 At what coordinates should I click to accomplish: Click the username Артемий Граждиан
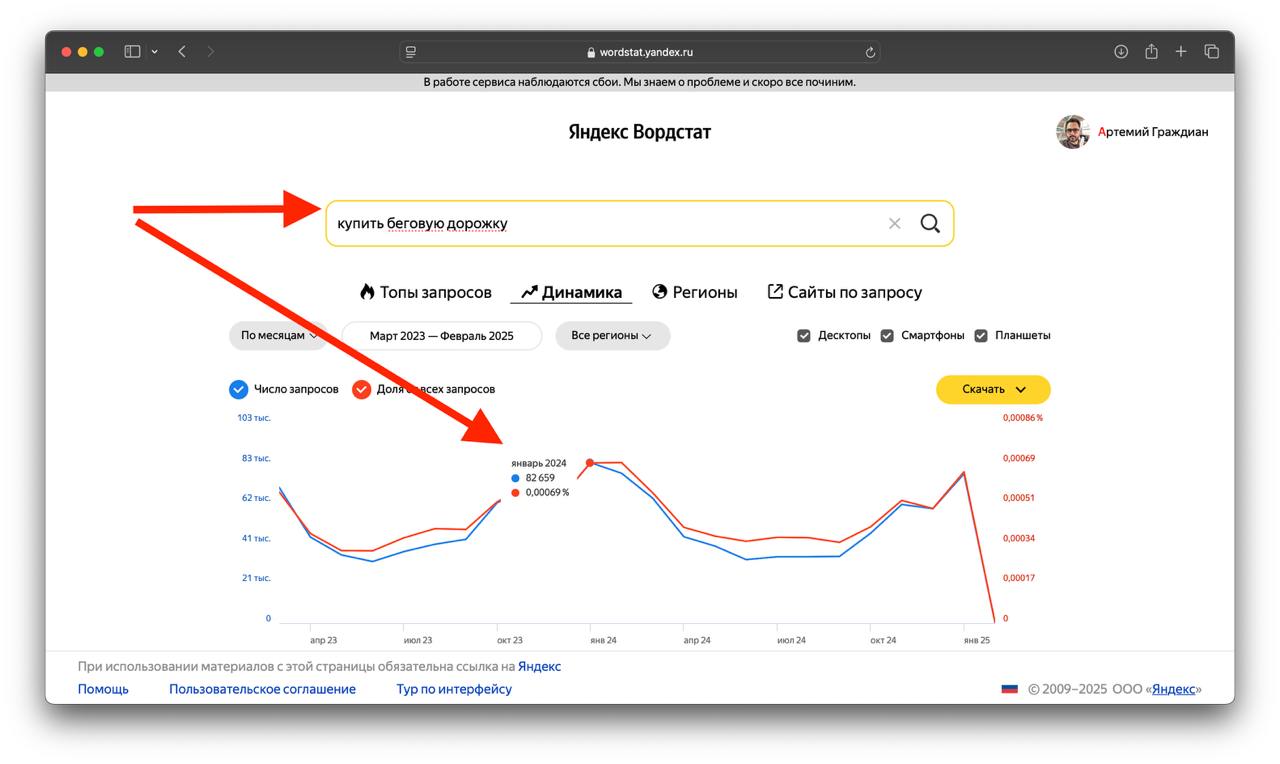coord(1153,132)
